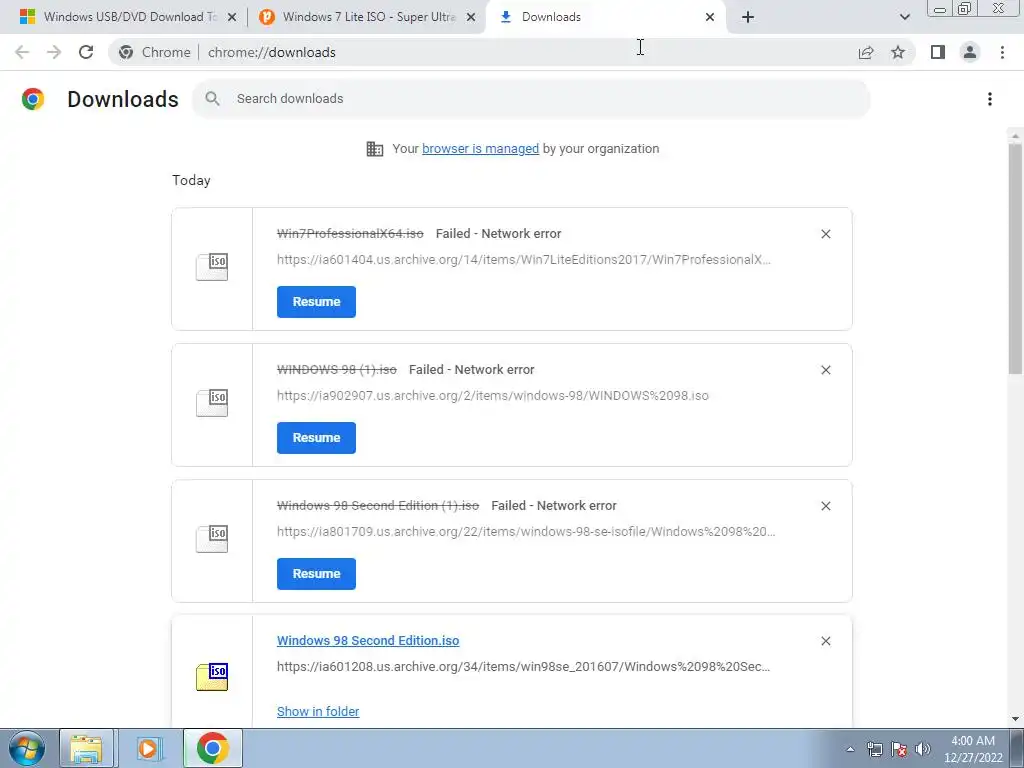Click the win98se_201607 source URL
The width and height of the screenshot is (1024, 768).
524,667
